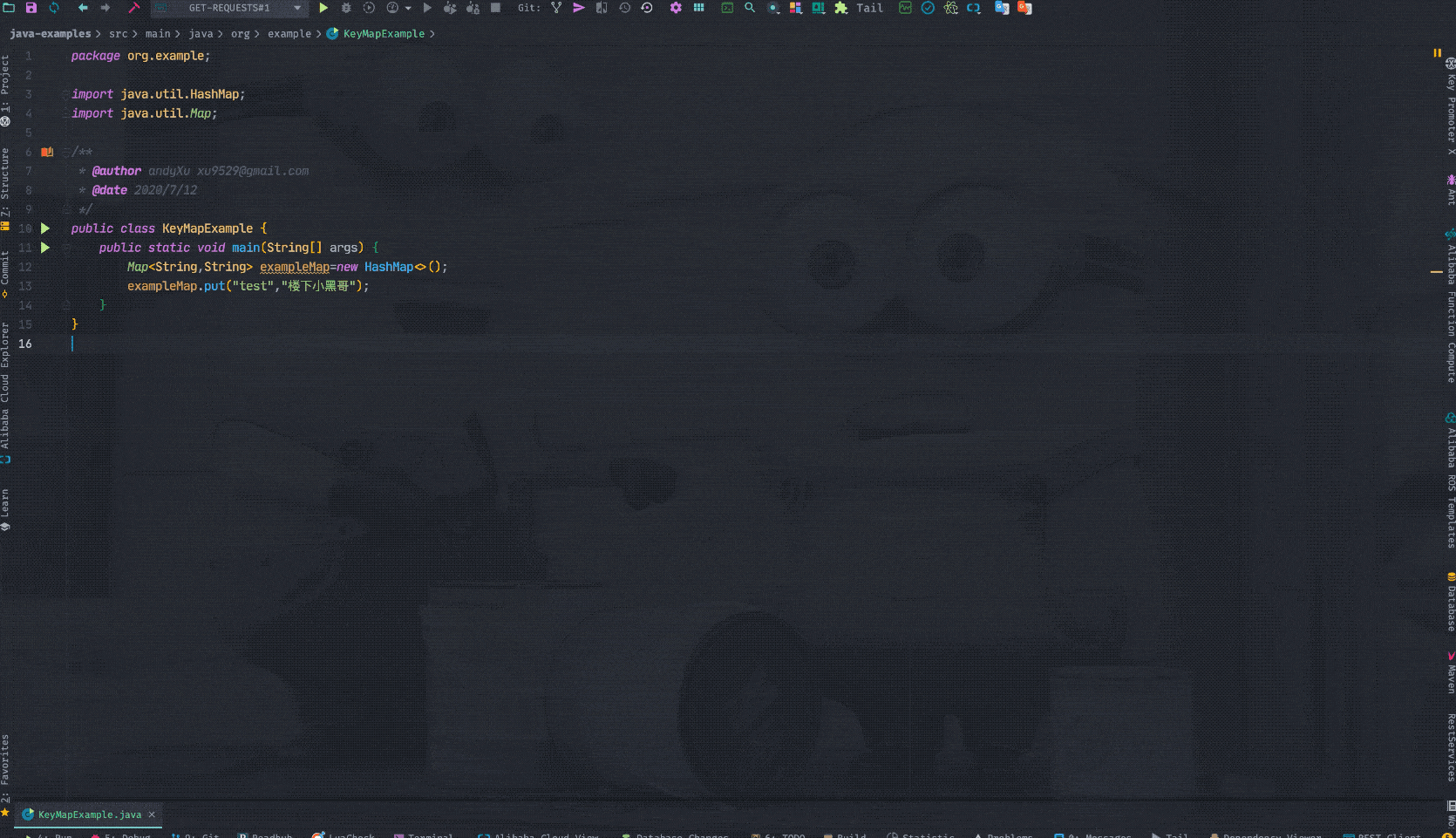Viewport: 1456px width, 838px height.
Task: Select the KeyMapExample.java editor tab
Action: coord(89,814)
